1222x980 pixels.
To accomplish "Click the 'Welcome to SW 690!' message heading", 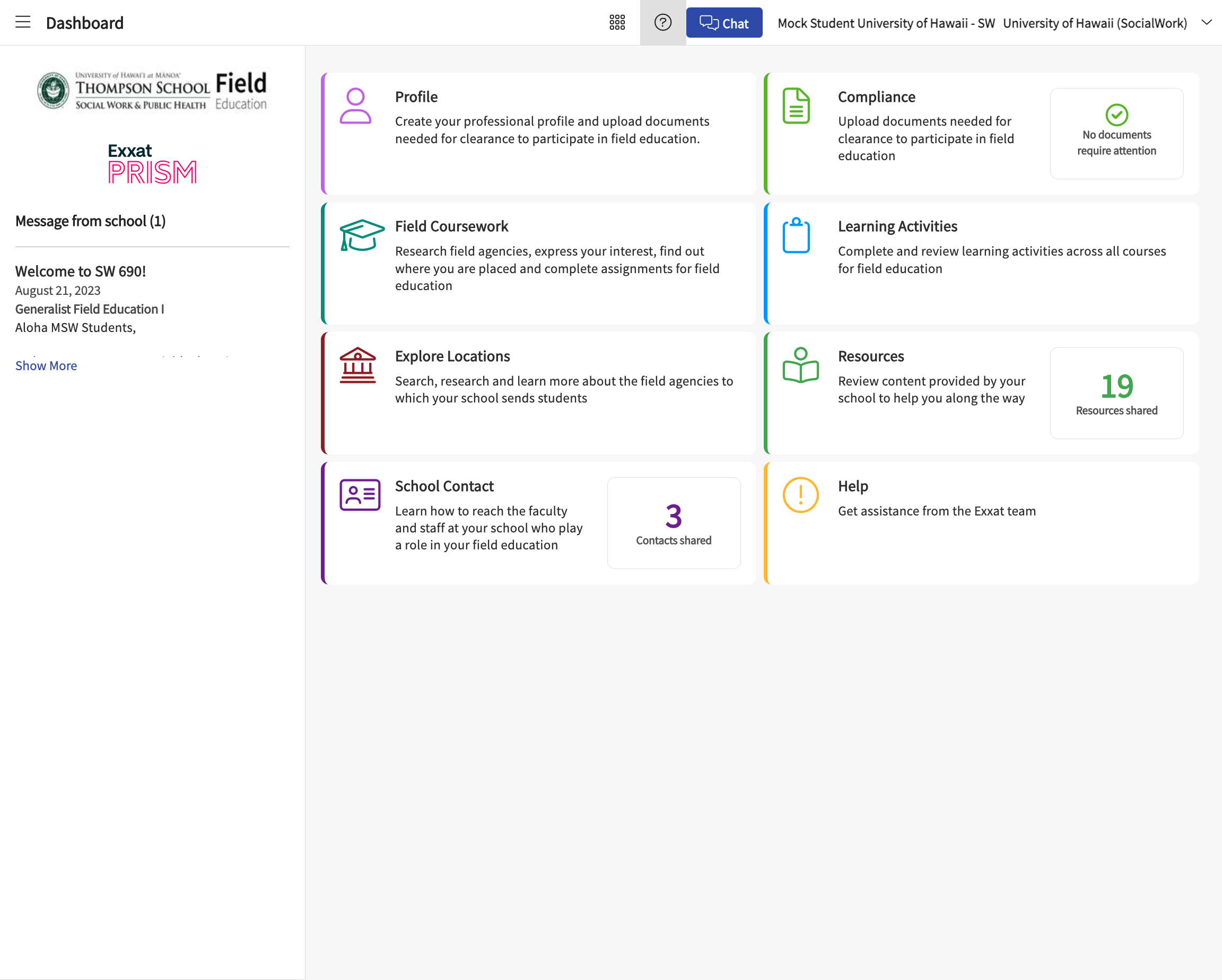I will 81,271.
